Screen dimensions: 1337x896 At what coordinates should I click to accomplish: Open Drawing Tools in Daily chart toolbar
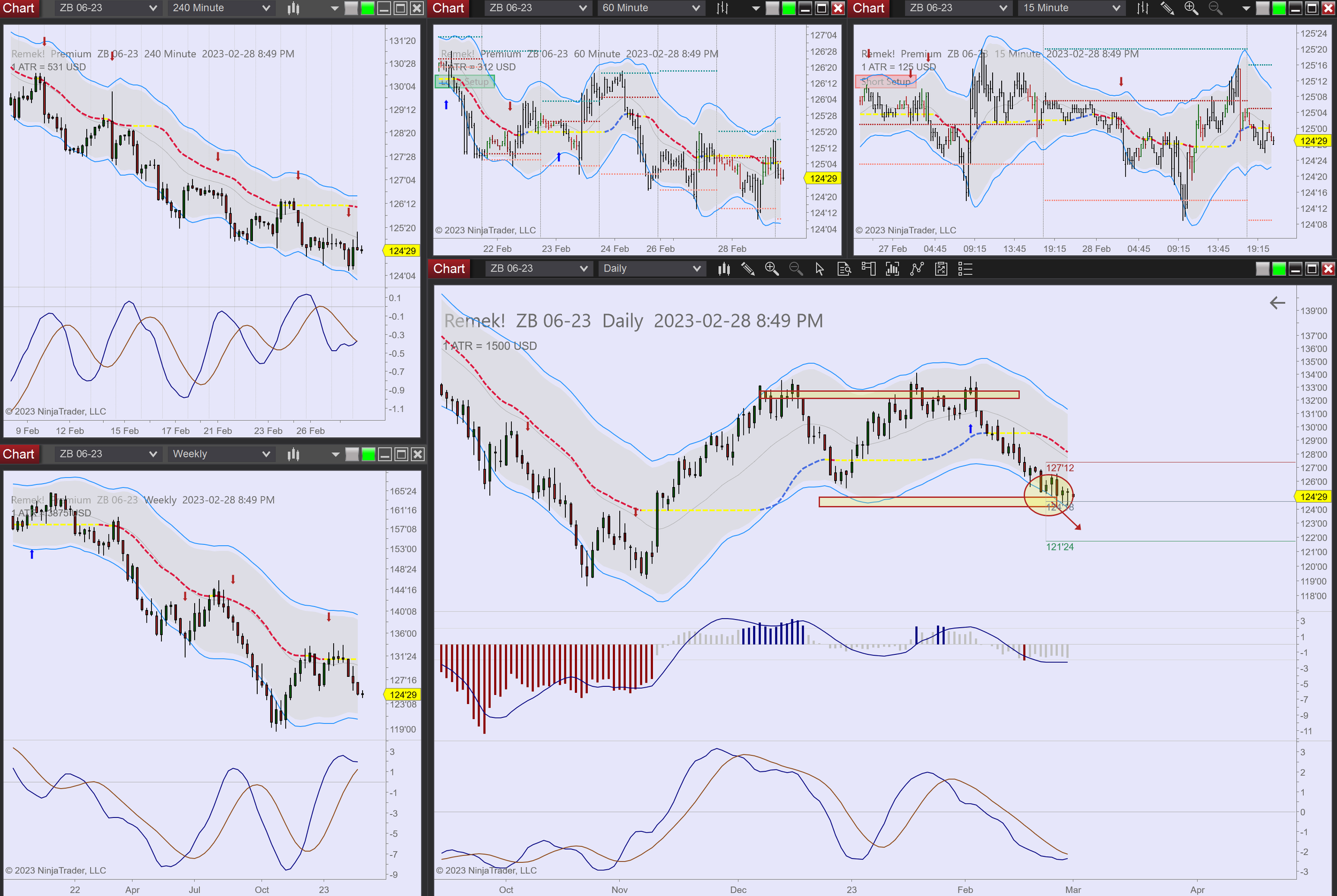click(x=748, y=268)
